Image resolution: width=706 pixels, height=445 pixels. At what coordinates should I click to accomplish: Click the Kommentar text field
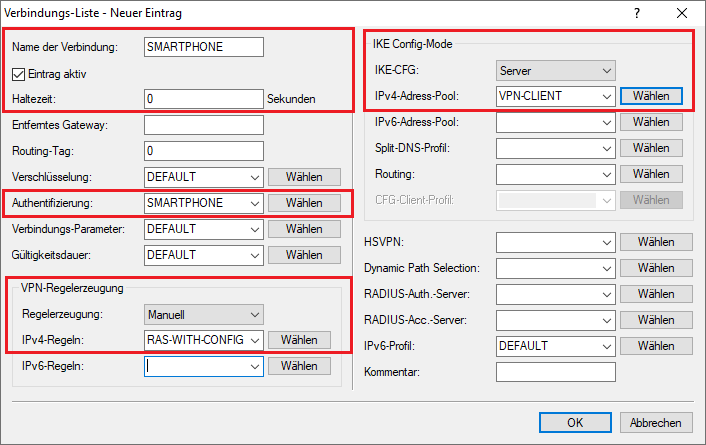coord(555,372)
